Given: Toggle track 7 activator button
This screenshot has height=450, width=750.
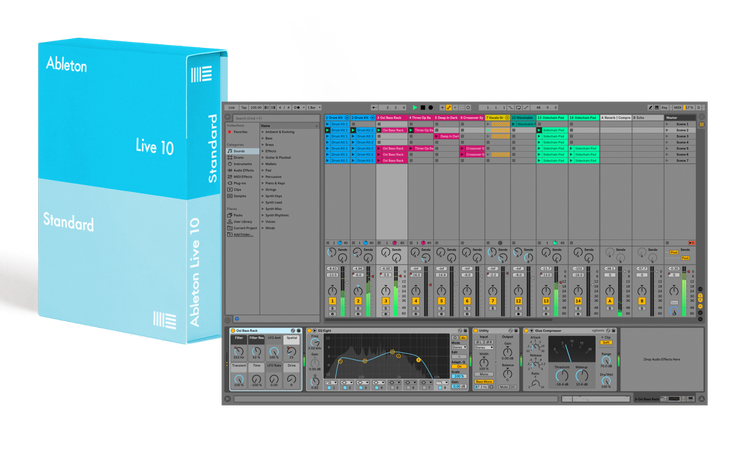Looking at the screenshot, I should coord(493,301).
